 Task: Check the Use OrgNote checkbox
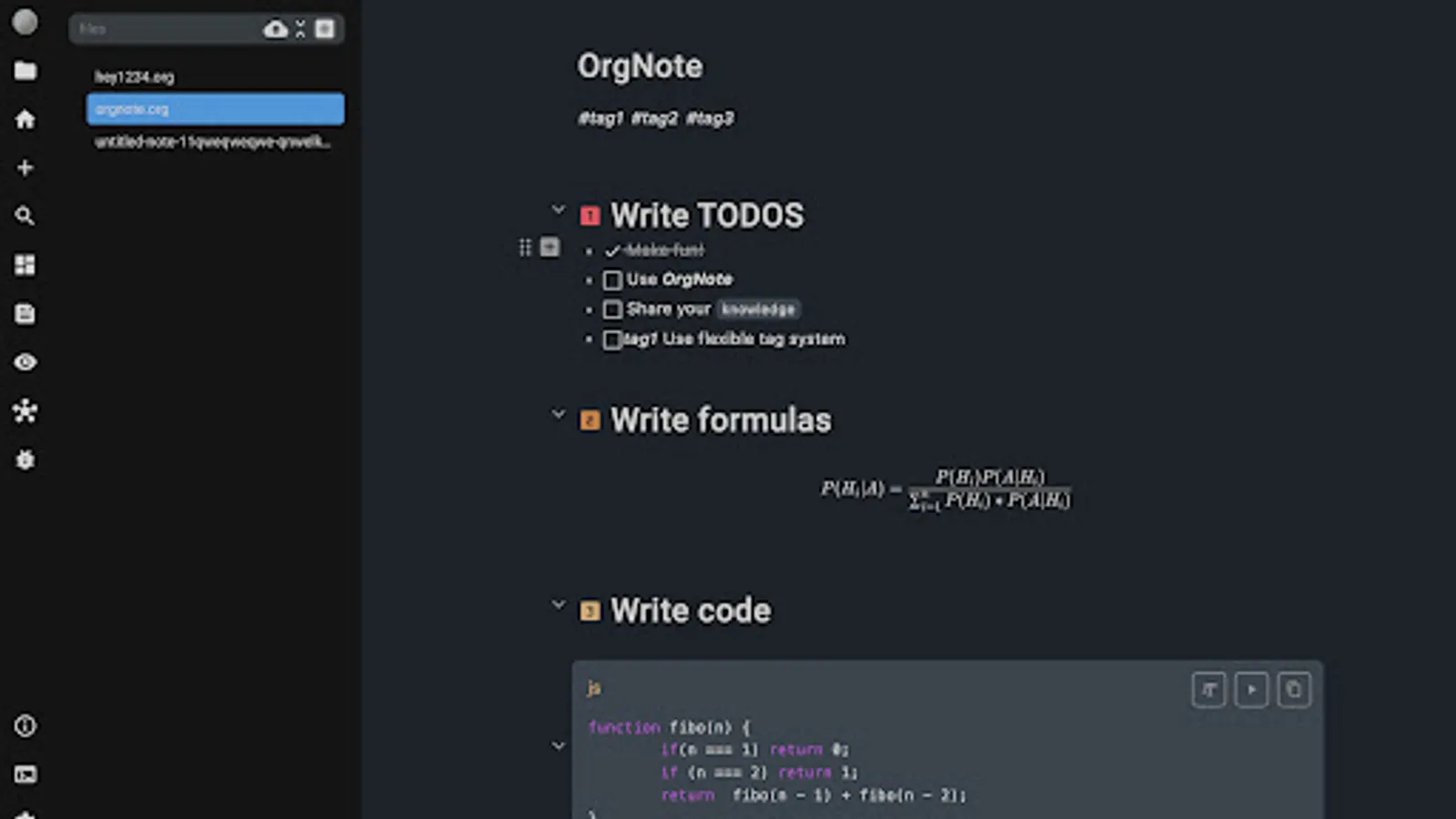click(612, 280)
